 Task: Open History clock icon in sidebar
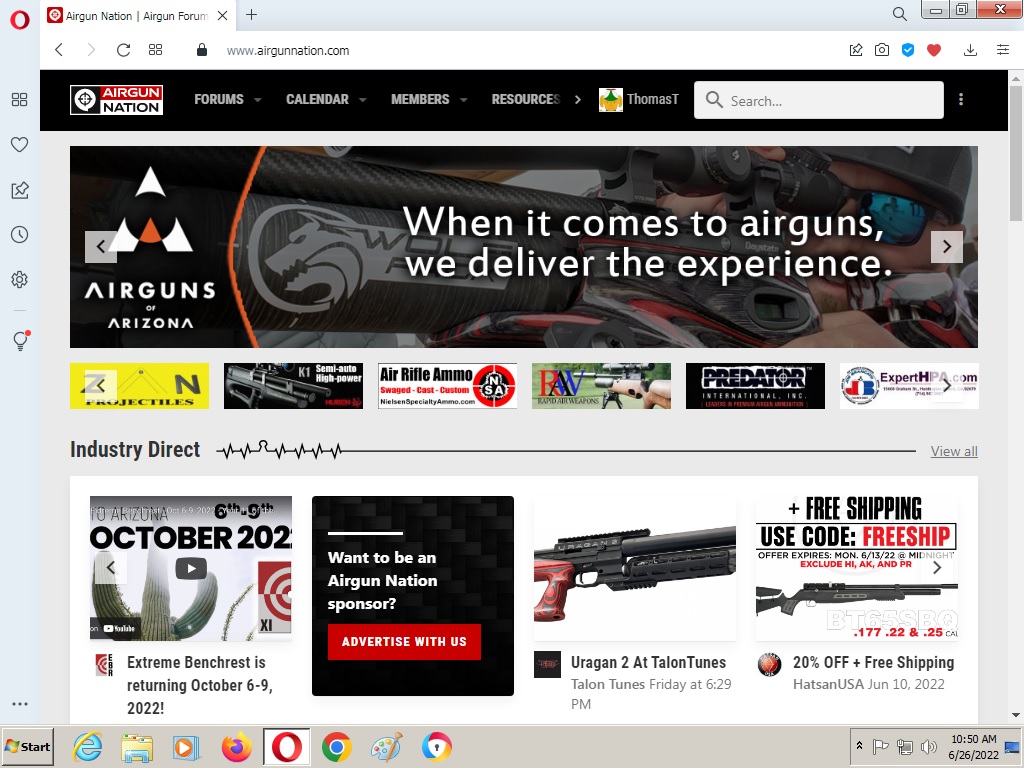(20, 234)
